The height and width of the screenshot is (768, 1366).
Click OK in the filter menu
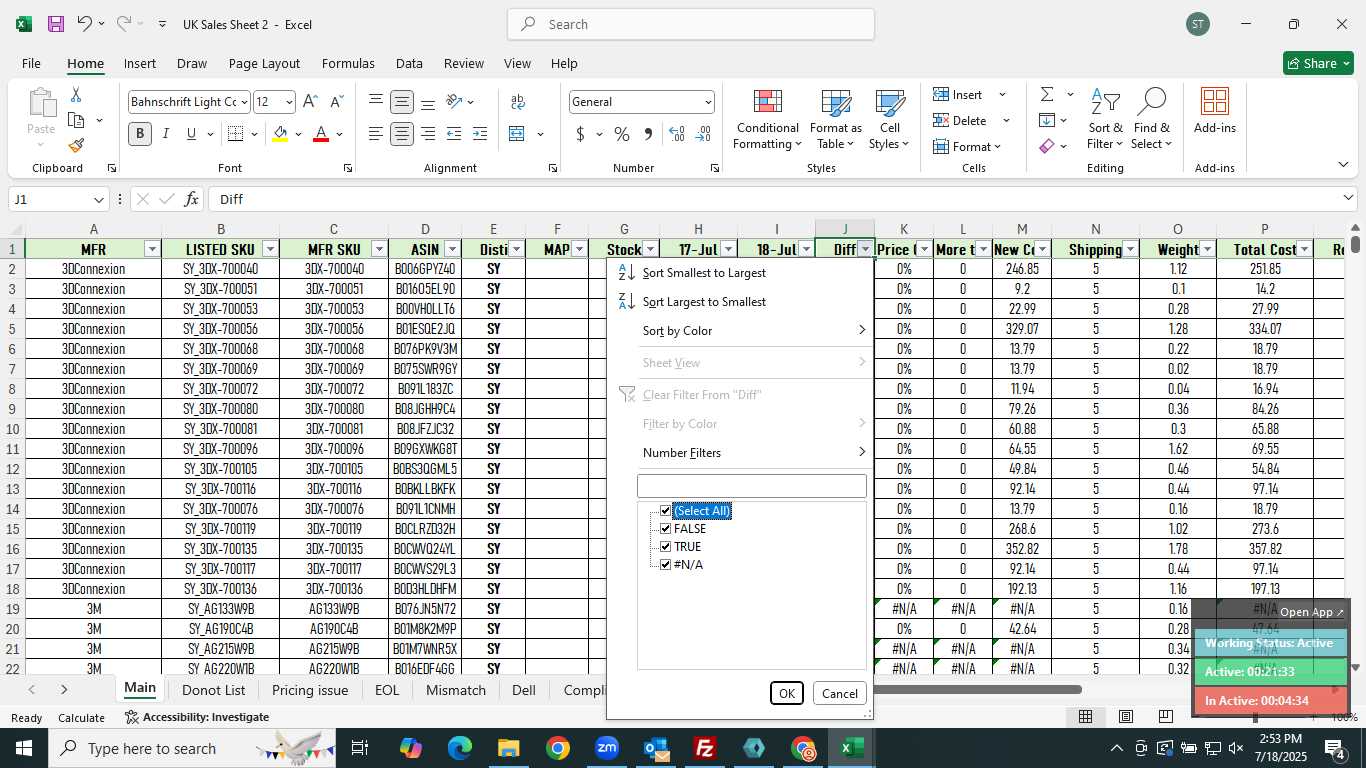click(787, 693)
